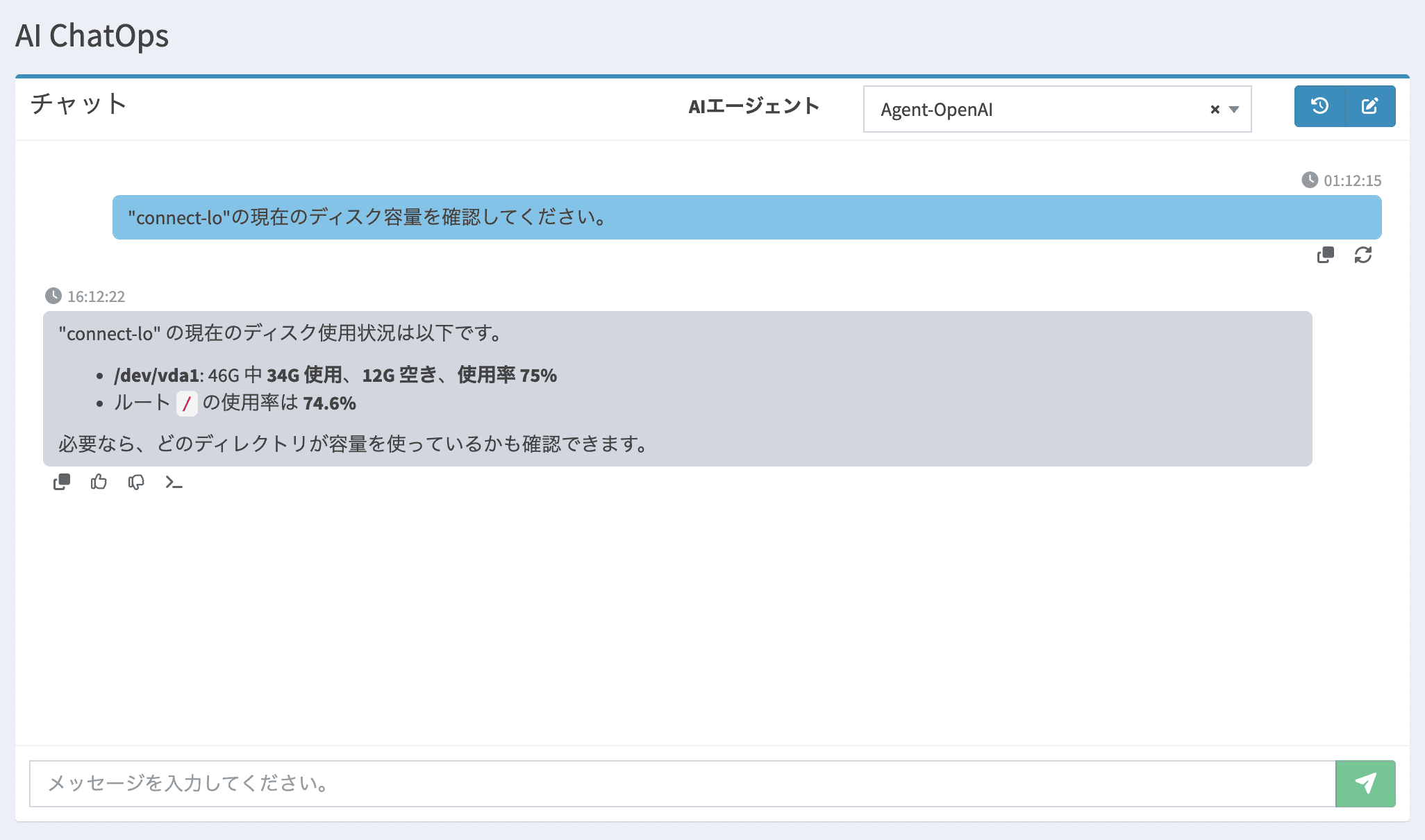Click the root usage 74.6% line

235,403
